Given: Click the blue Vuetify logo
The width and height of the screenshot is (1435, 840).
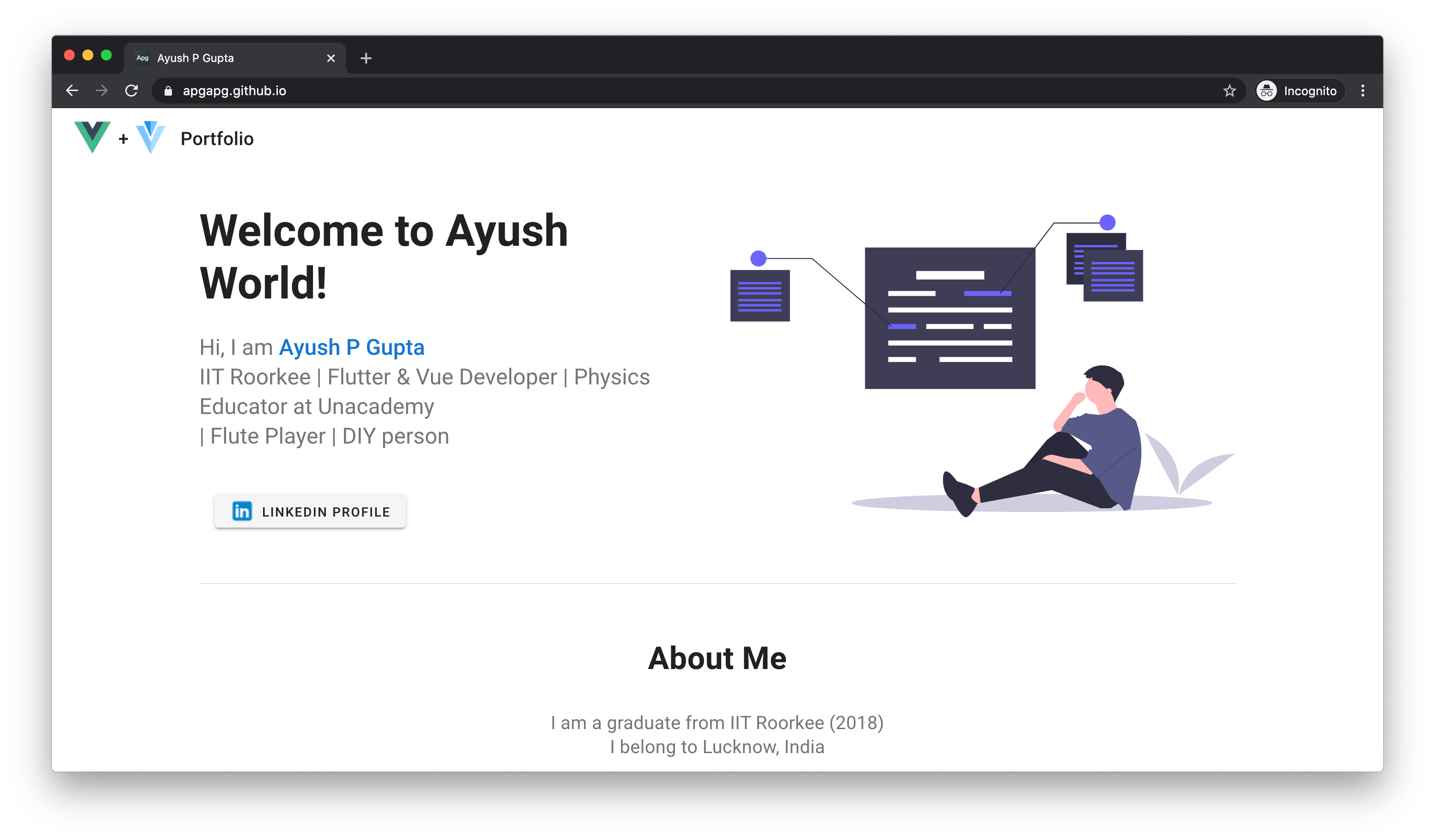Looking at the screenshot, I should coord(151,137).
